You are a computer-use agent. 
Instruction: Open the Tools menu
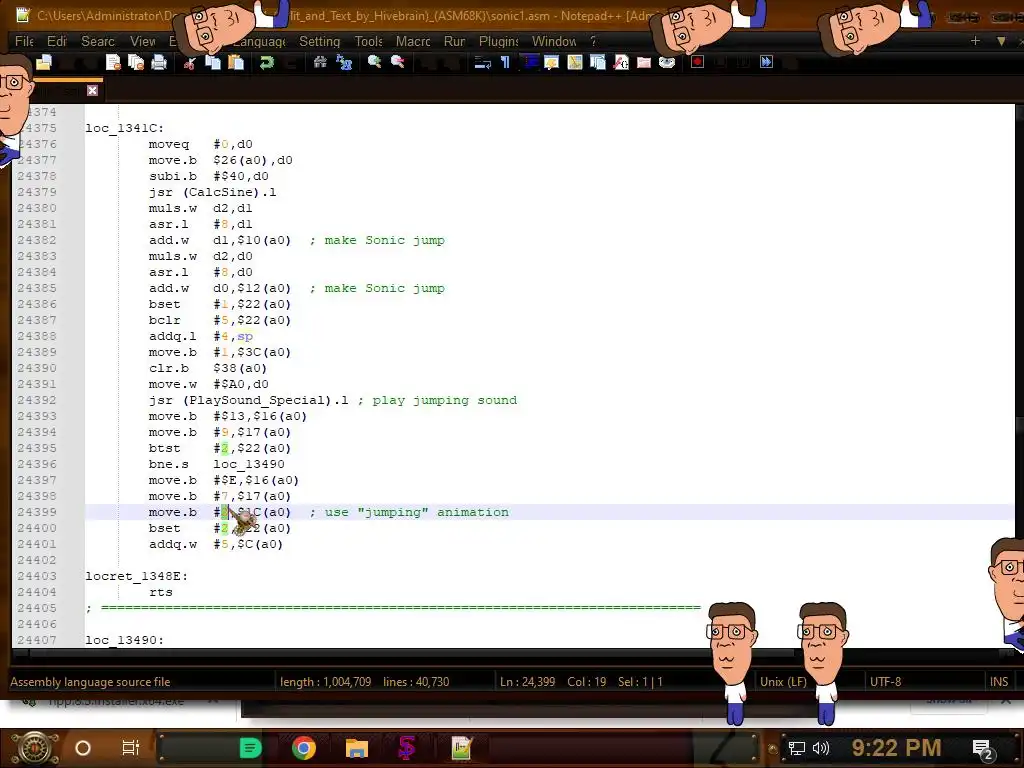click(x=368, y=41)
